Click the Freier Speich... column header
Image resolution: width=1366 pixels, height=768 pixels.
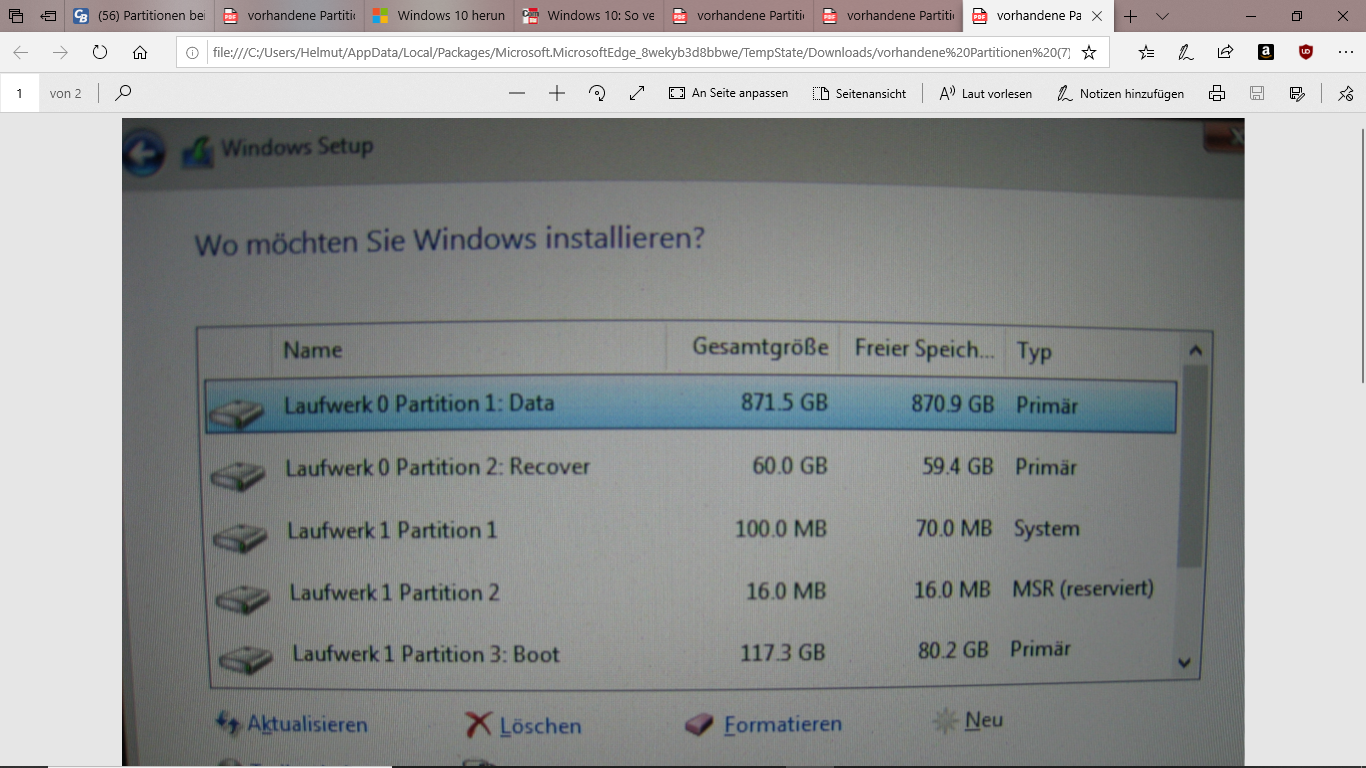coord(925,349)
